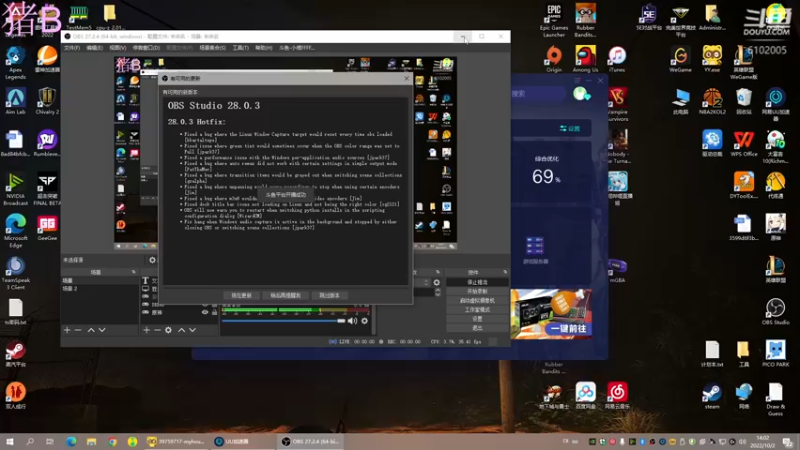Viewport: 800px width, 450px height.
Task: Open Epic Games Launcher desktop icon
Action: click(x=554, y=20)
